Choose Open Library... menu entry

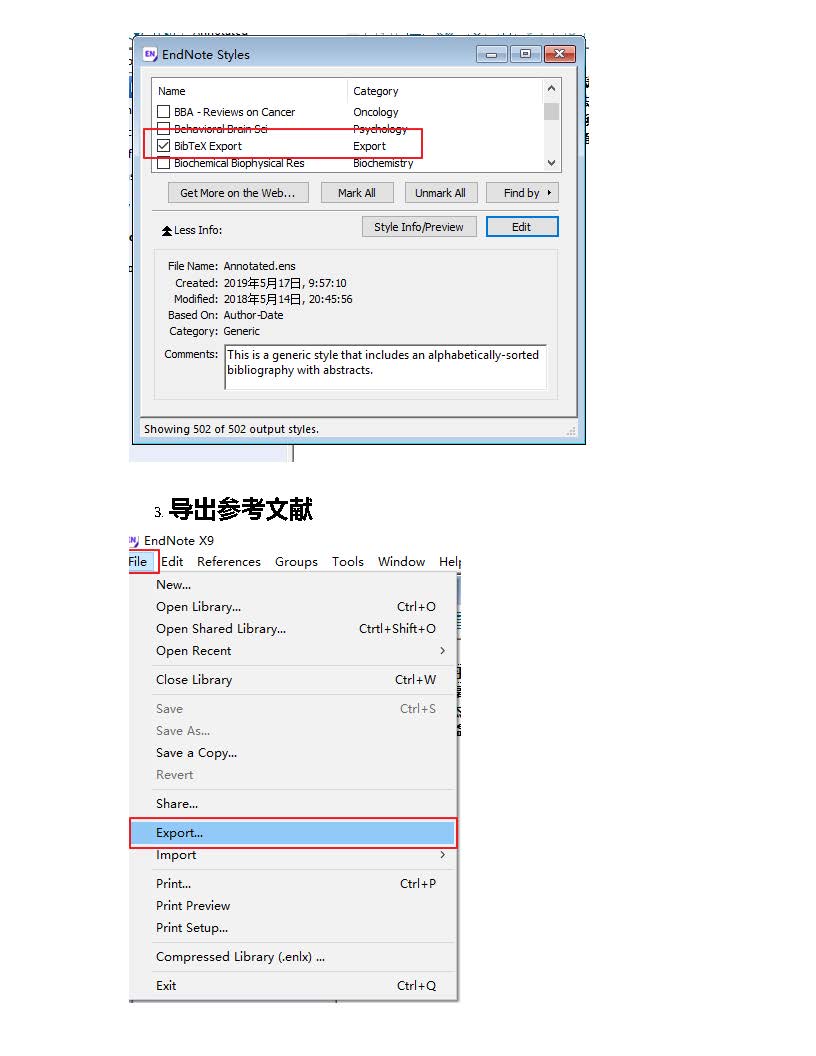point(293,607)
